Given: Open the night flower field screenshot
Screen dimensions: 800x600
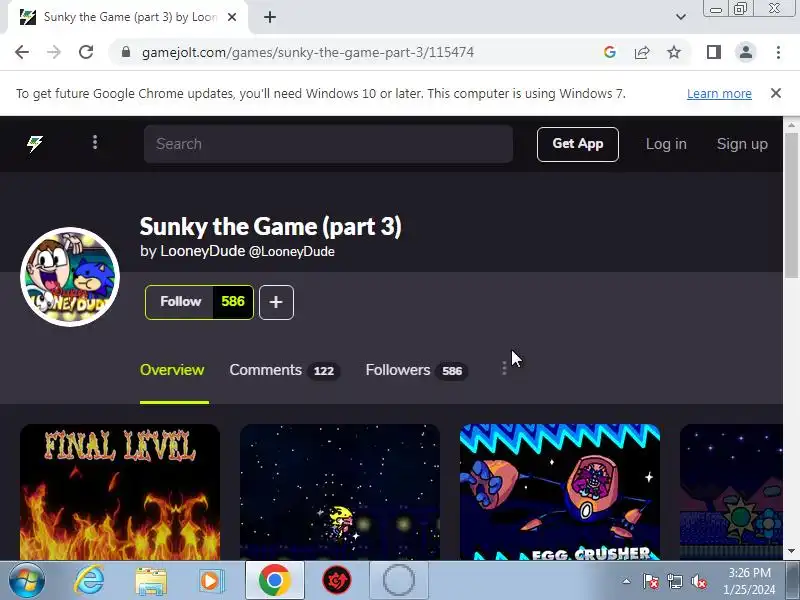Looking at the screenshot, I should pyautogui.click(x=731, y=492).
